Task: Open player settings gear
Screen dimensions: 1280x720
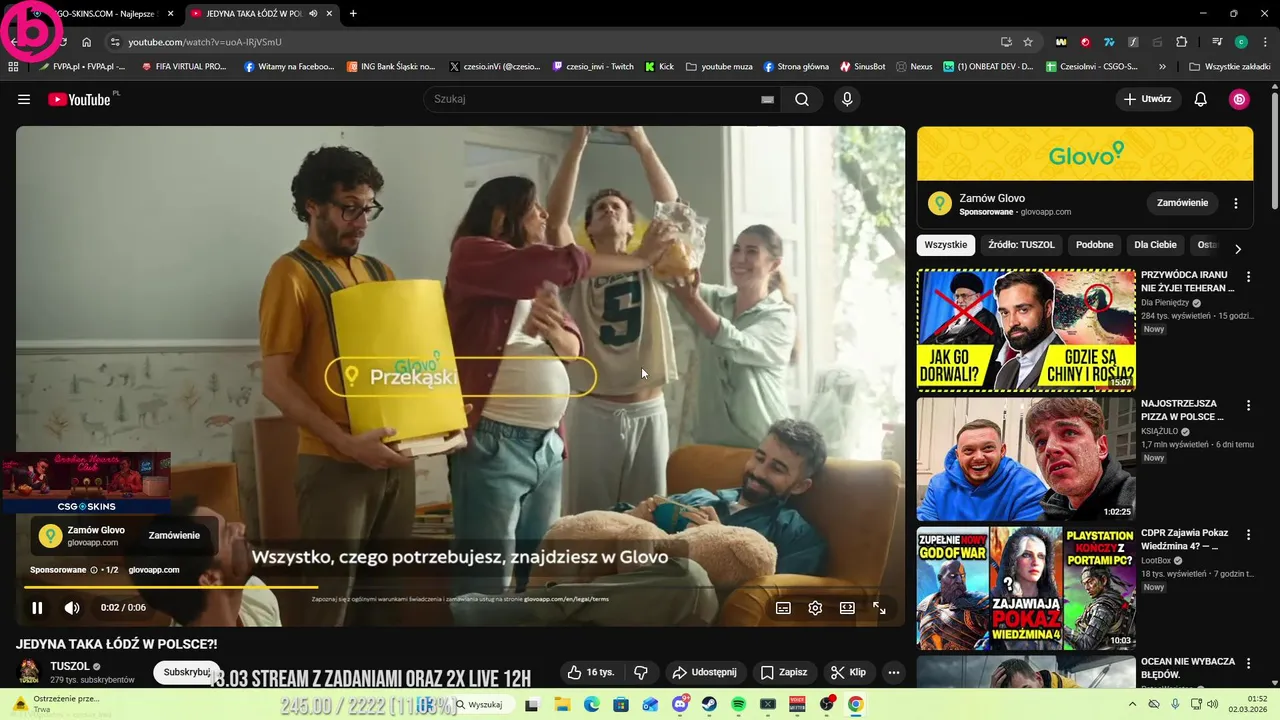Action: point(815,608)
